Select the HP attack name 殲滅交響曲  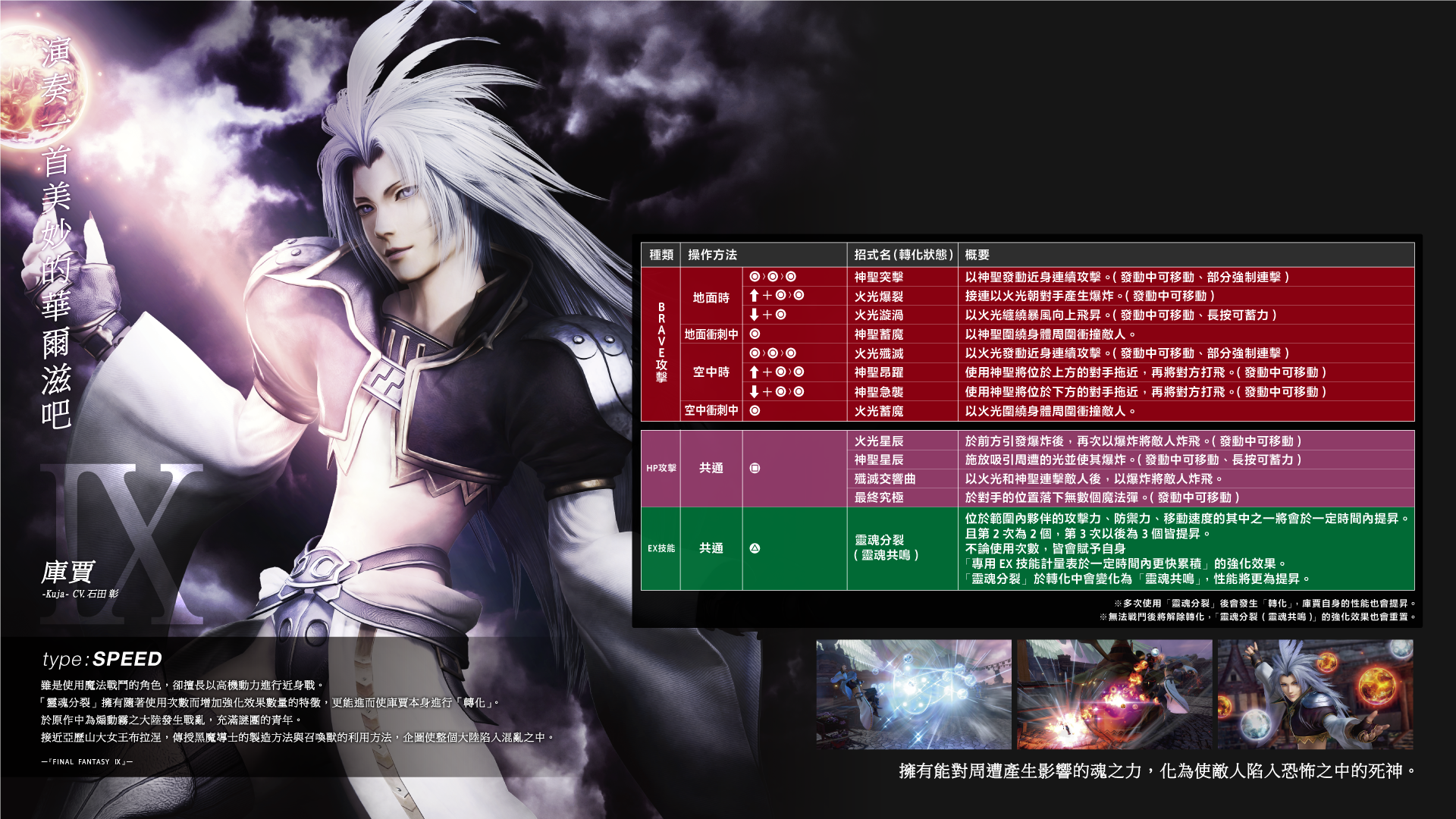point(885,479)
